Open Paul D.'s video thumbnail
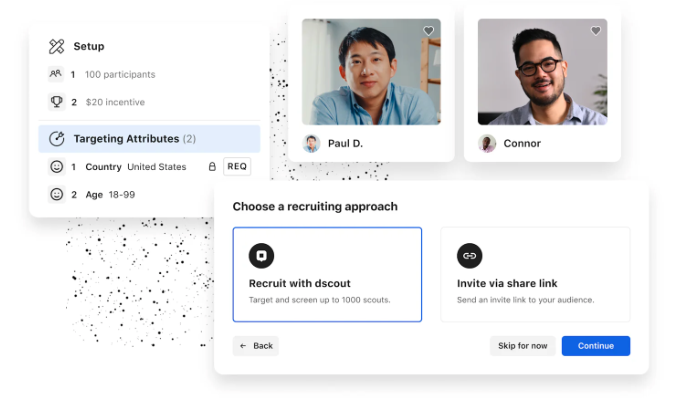675x400 pixels. 371,72
